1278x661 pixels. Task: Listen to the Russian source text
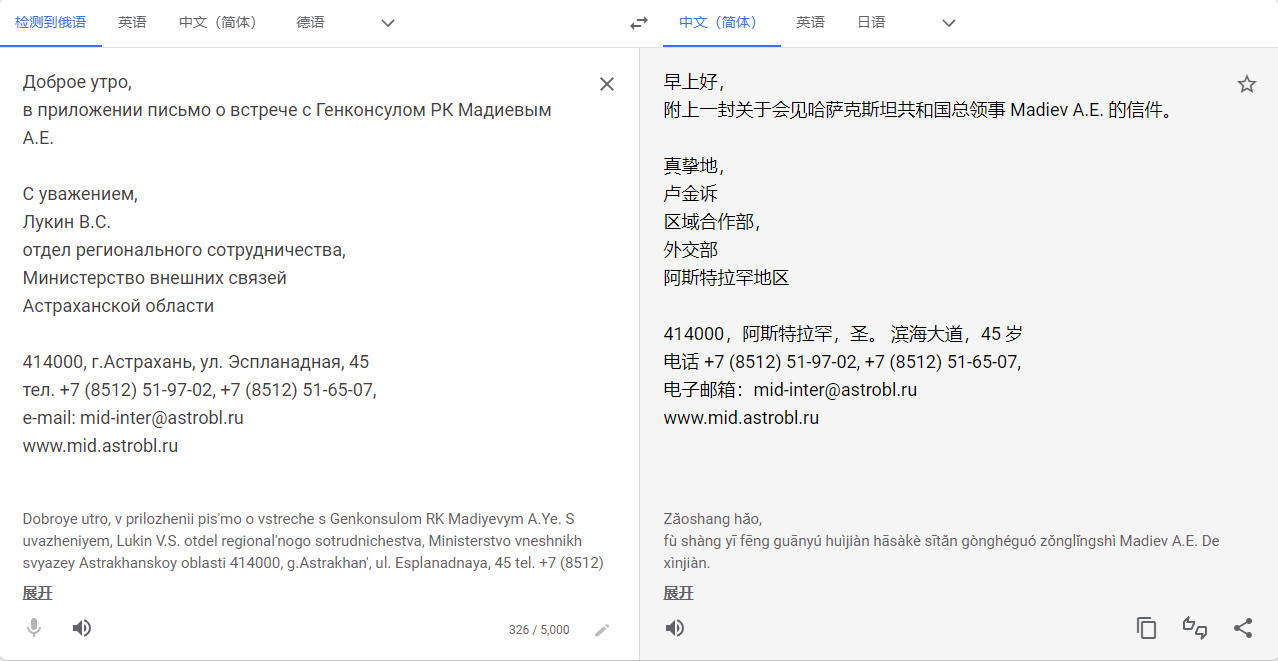[x=82, y=628]
